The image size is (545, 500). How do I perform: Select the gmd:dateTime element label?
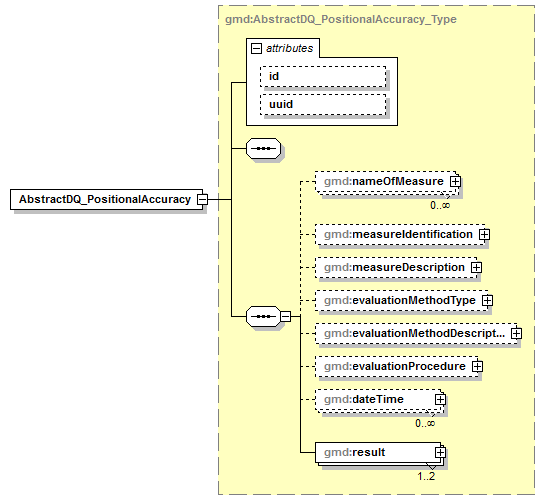click(364, 399)
